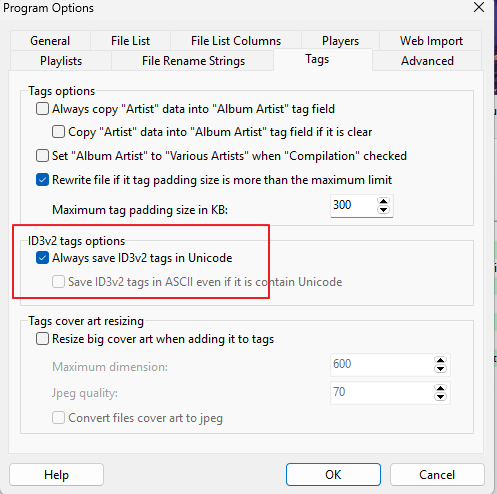The width and height of the screenshot is (497, 494).
Task: Open the File Rename Strings tab
Action: pyautogui.click(x=193, y=61)
